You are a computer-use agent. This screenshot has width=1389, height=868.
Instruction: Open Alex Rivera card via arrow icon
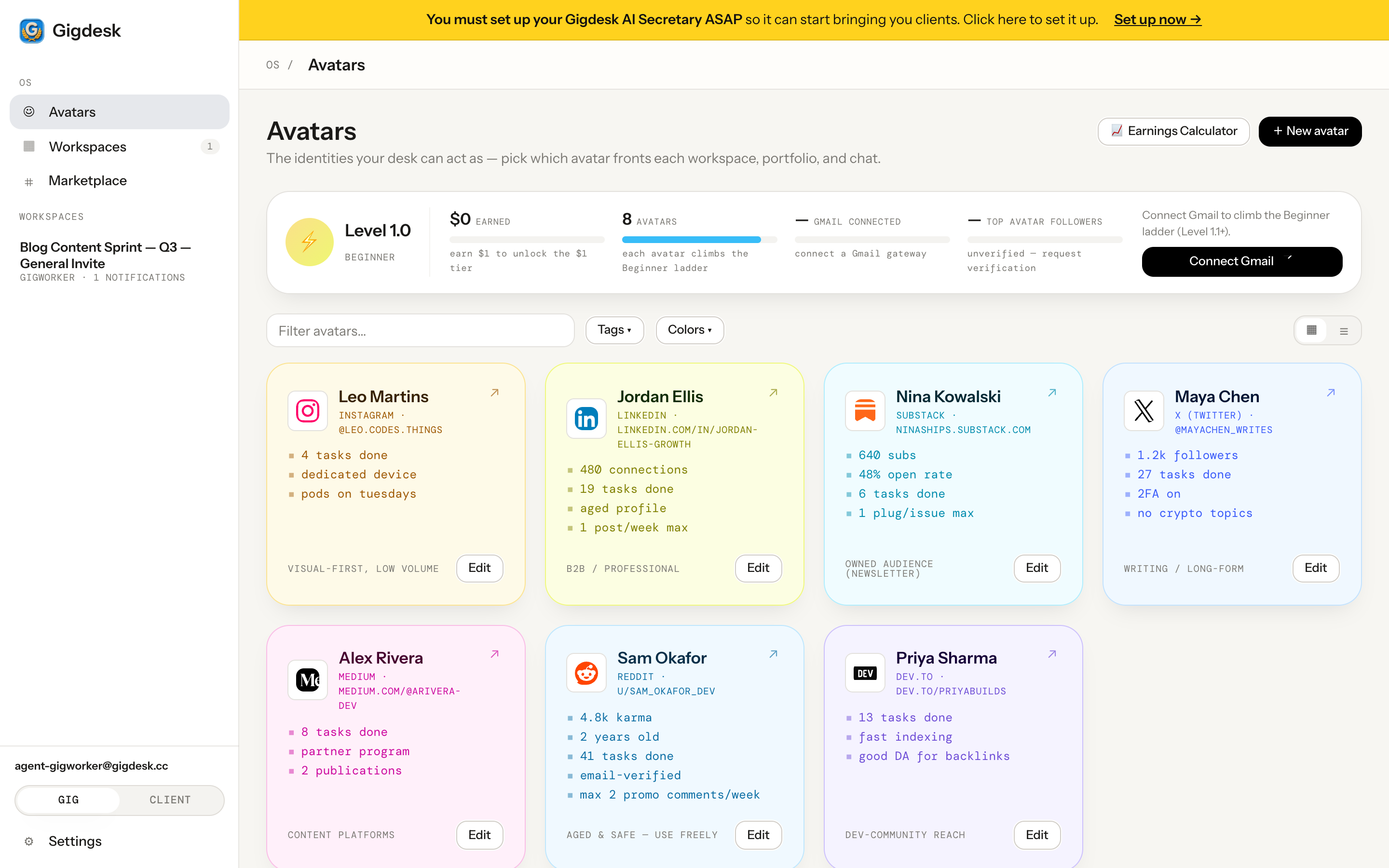[x=495, y=654]
